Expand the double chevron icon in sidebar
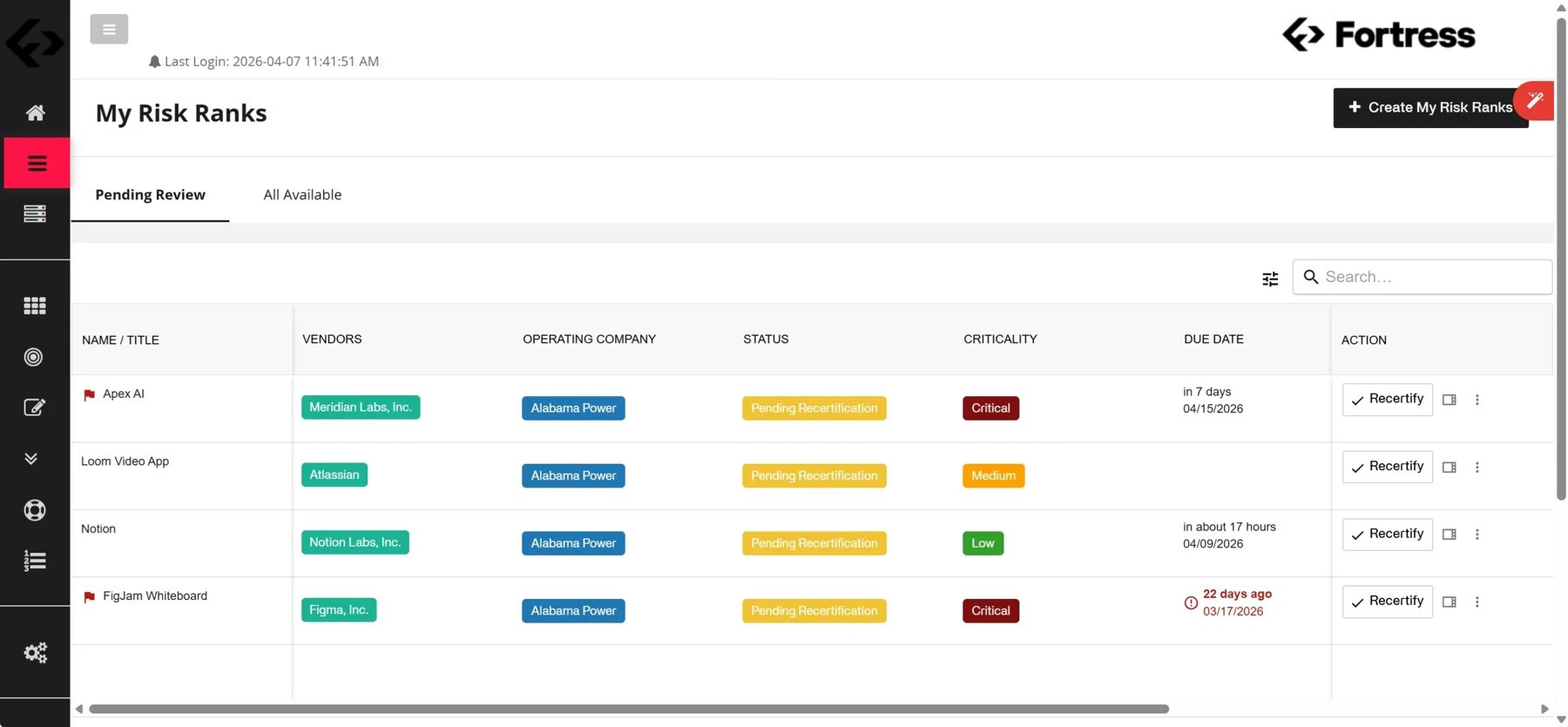Screen dimensions: 1568x727 (x=31, y=459)
